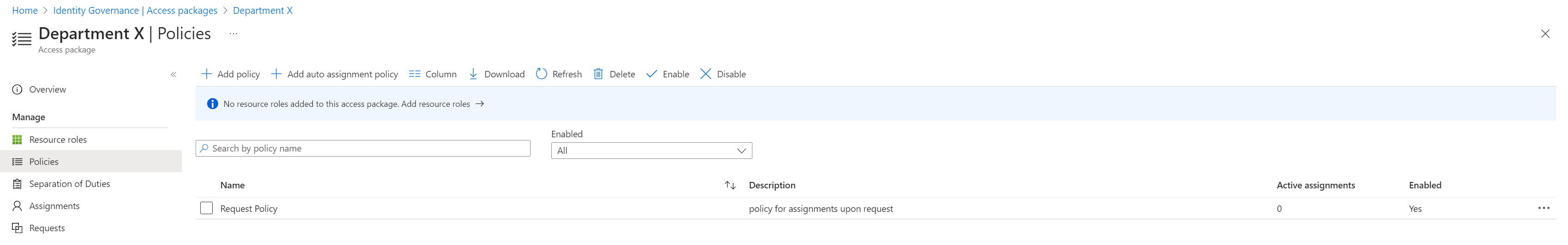Open the header ellipsis more menu
1568x245 pixels.
[233, 34]
